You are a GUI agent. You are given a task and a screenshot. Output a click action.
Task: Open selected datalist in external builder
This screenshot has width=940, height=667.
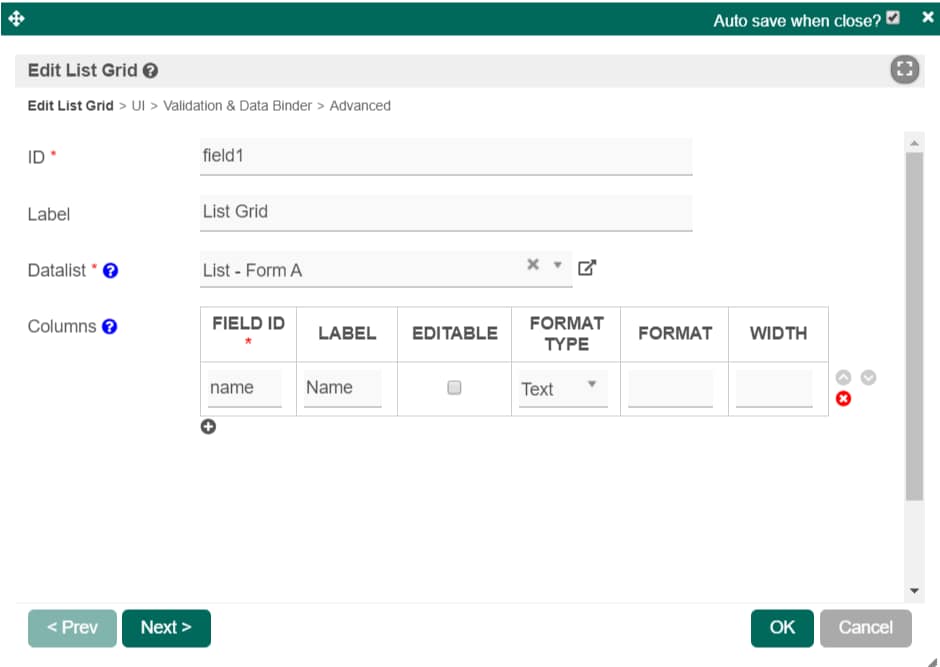pos(587,267)
